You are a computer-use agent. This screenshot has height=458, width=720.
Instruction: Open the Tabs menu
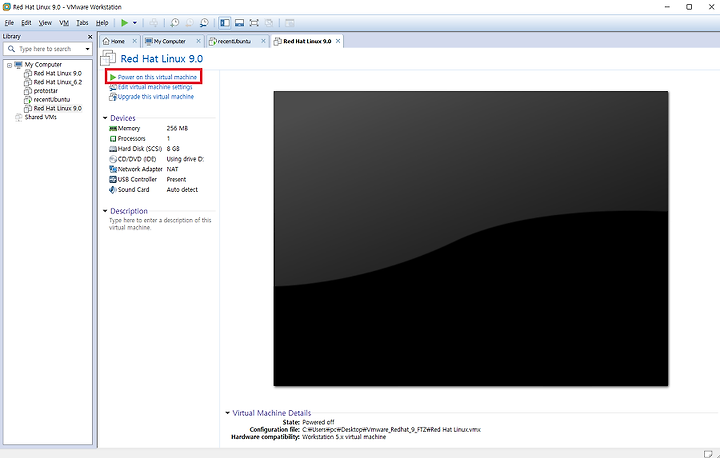[82, 23]
